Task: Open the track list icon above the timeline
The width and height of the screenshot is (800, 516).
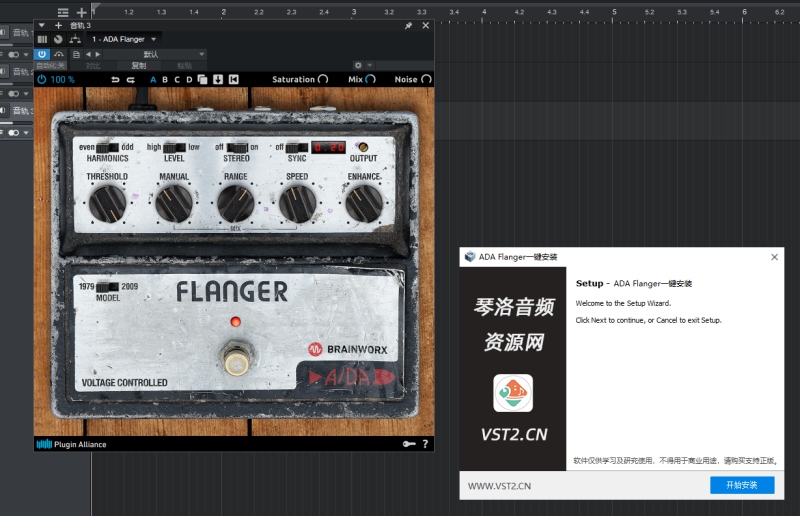Action: point(63,12)
